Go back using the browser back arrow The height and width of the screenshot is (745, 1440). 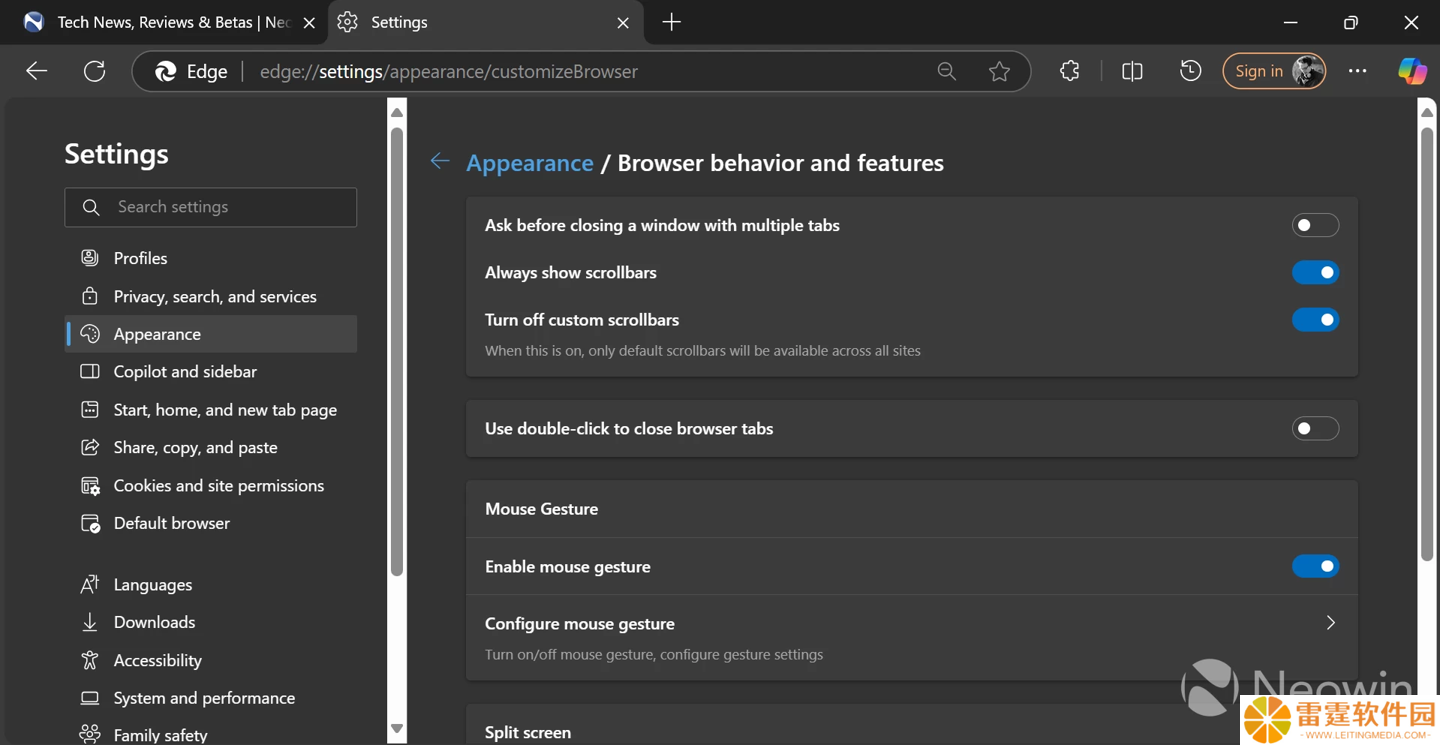37,71
